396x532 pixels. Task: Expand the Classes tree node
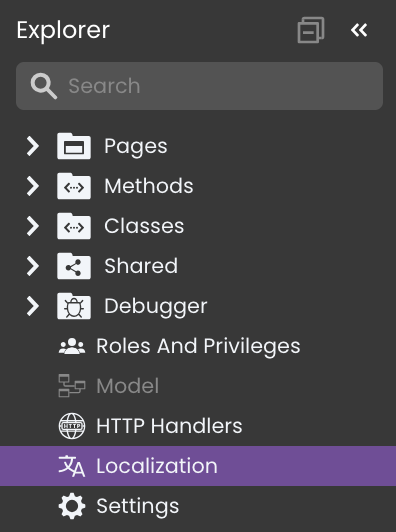(33, 226)
